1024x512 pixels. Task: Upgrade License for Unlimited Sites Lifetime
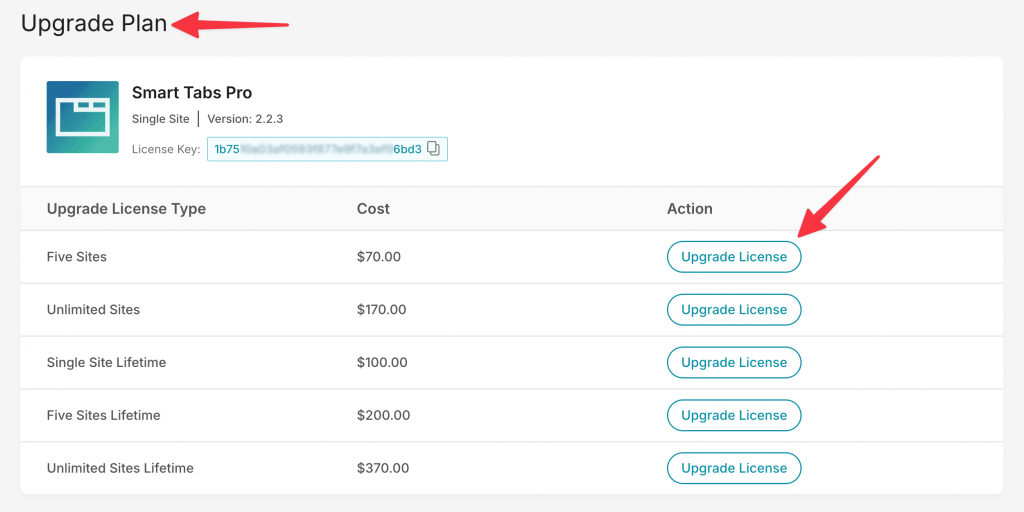[x=734, y=468]
